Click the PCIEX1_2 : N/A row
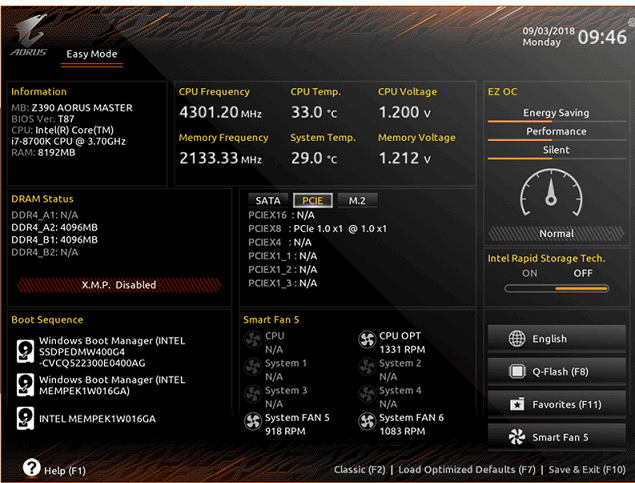Screen dimensions: 635x483 pos(283,270)
